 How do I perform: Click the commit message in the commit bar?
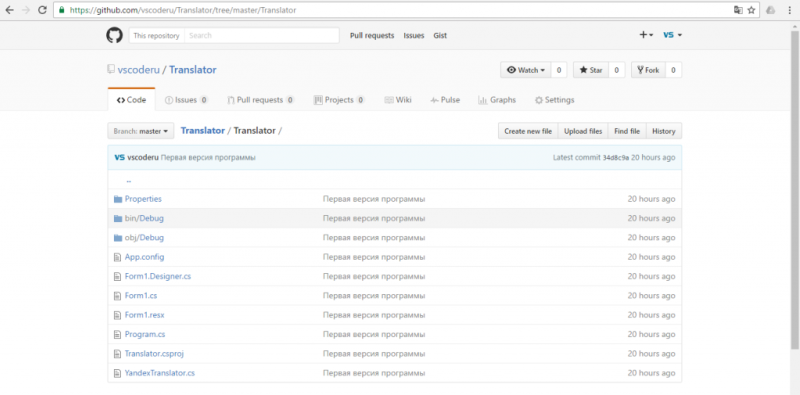click(x=208, y=158)
